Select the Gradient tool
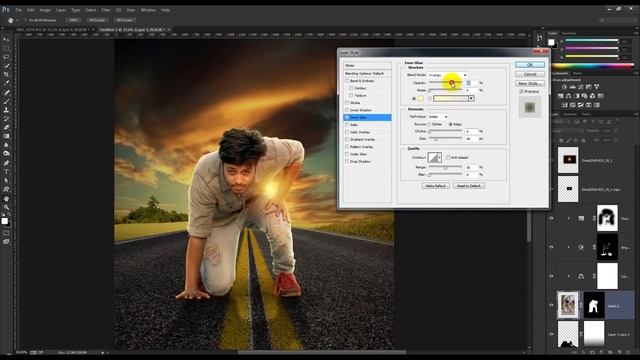This screenshot has height=360, width=640. point(6,136)
